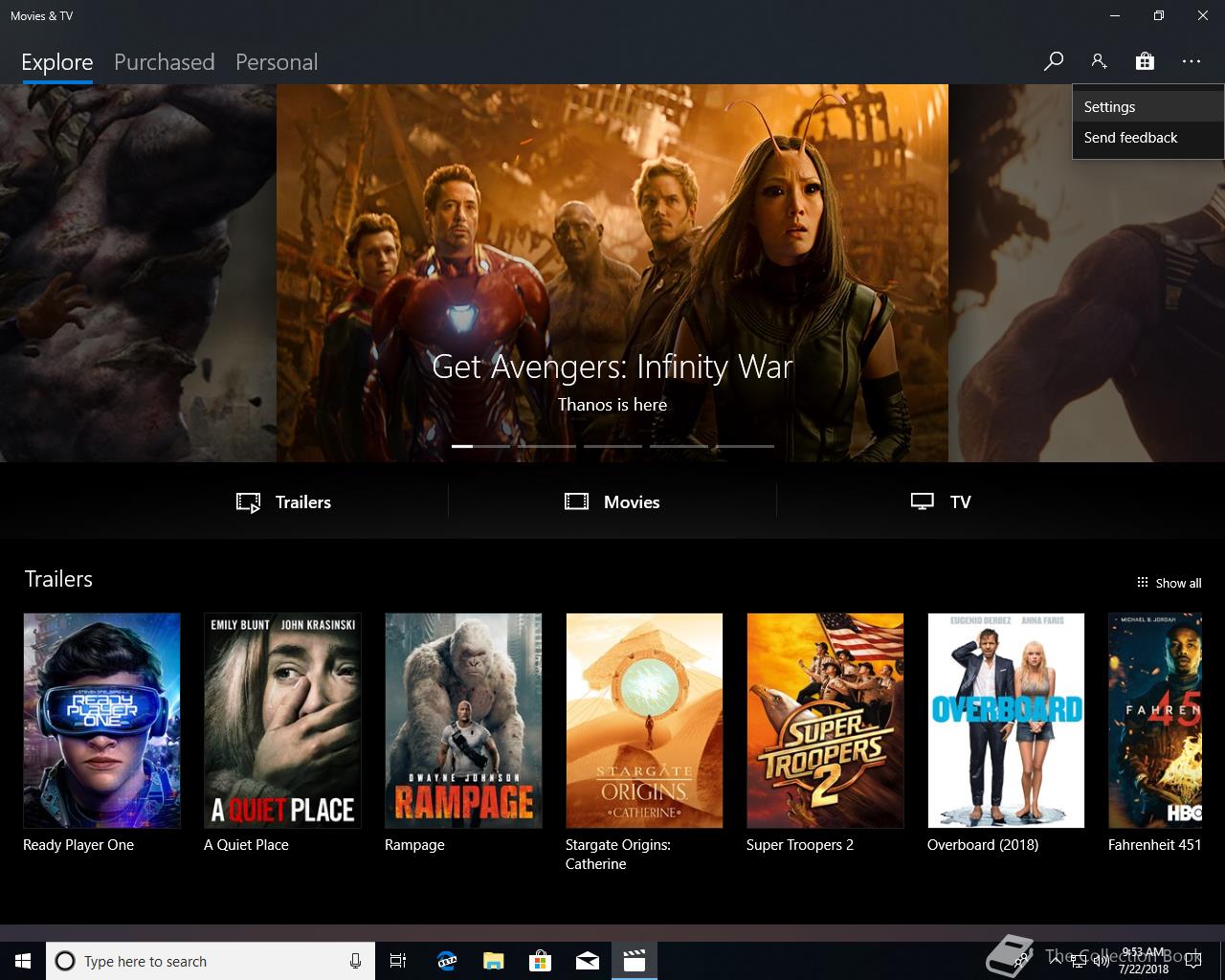
Task: Click the Movies filmstrip icon
Action: pos(576,501)
